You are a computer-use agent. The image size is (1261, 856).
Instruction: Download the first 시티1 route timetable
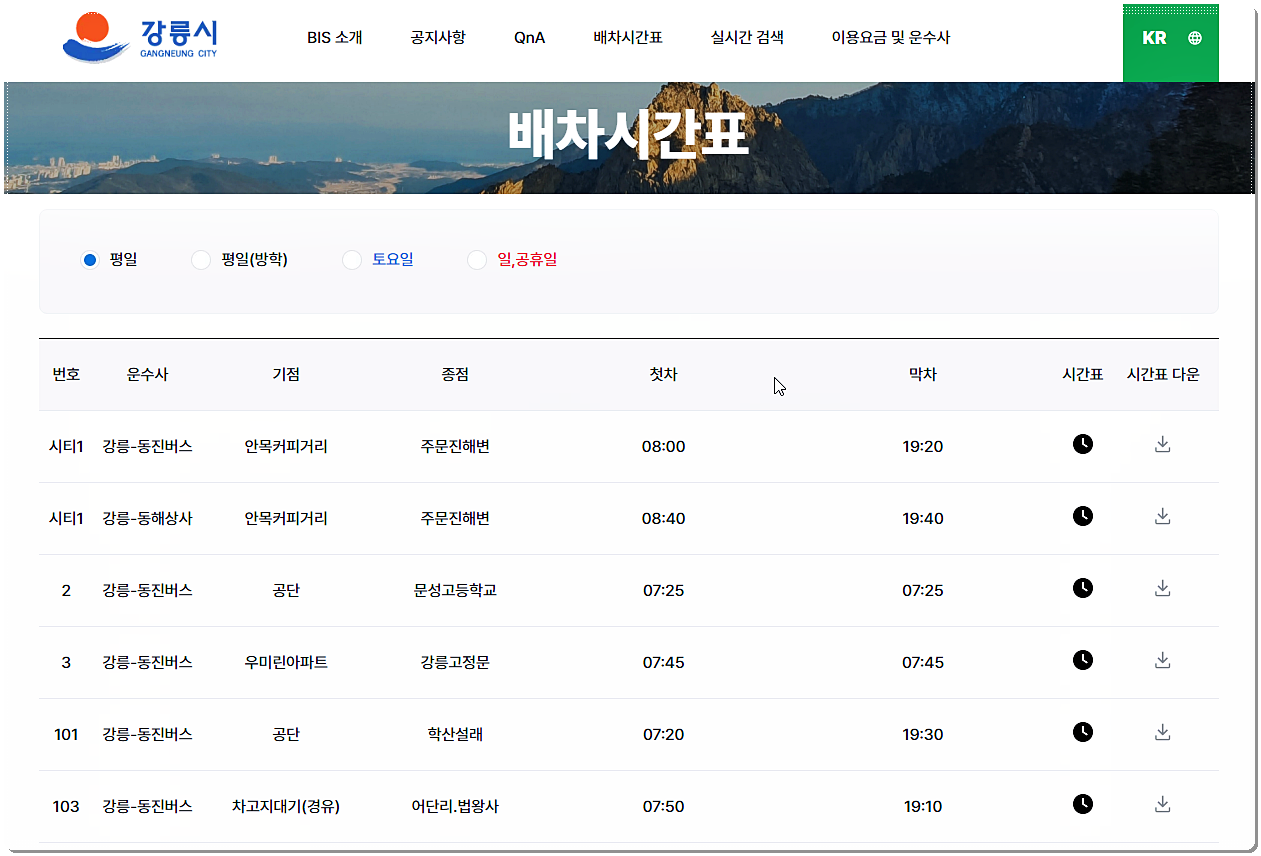[x=1162, y=445]
